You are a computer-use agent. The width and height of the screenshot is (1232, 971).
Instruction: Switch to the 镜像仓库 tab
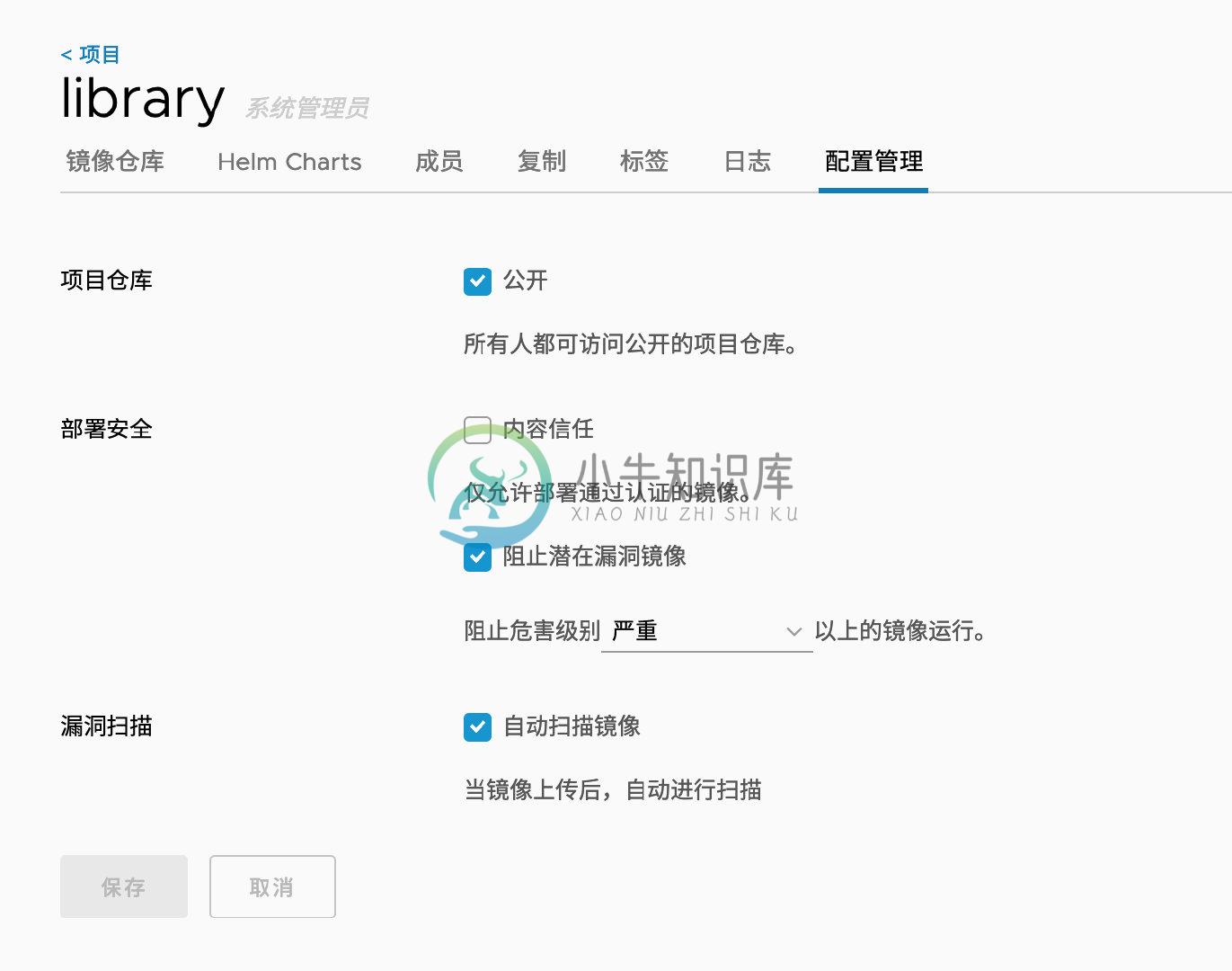115,162
